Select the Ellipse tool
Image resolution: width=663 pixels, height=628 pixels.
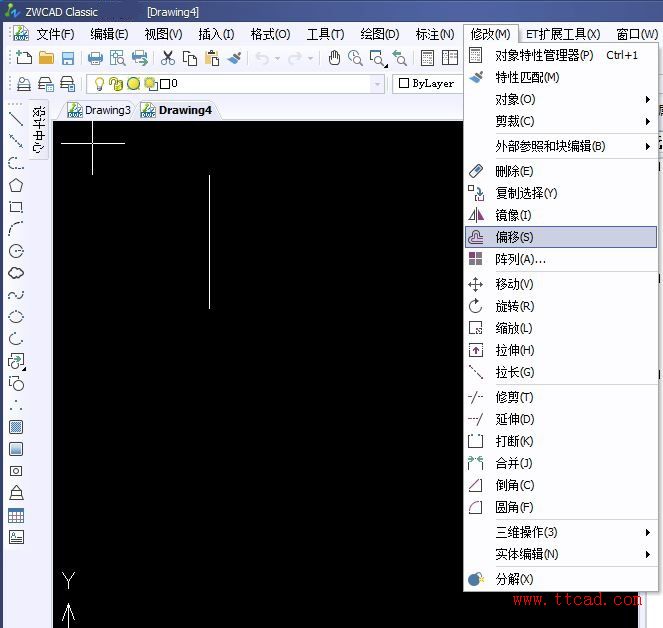16,317
